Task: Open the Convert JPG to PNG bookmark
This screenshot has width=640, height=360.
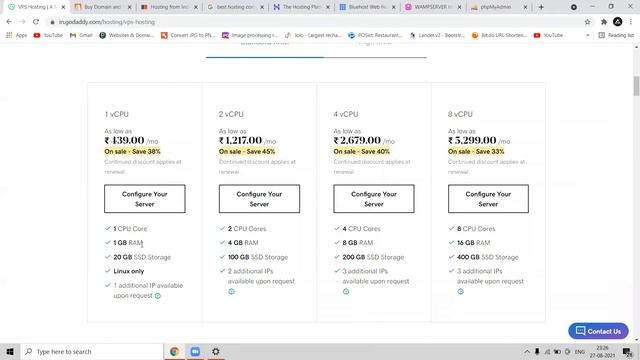Action: click(x=188, y=36)
